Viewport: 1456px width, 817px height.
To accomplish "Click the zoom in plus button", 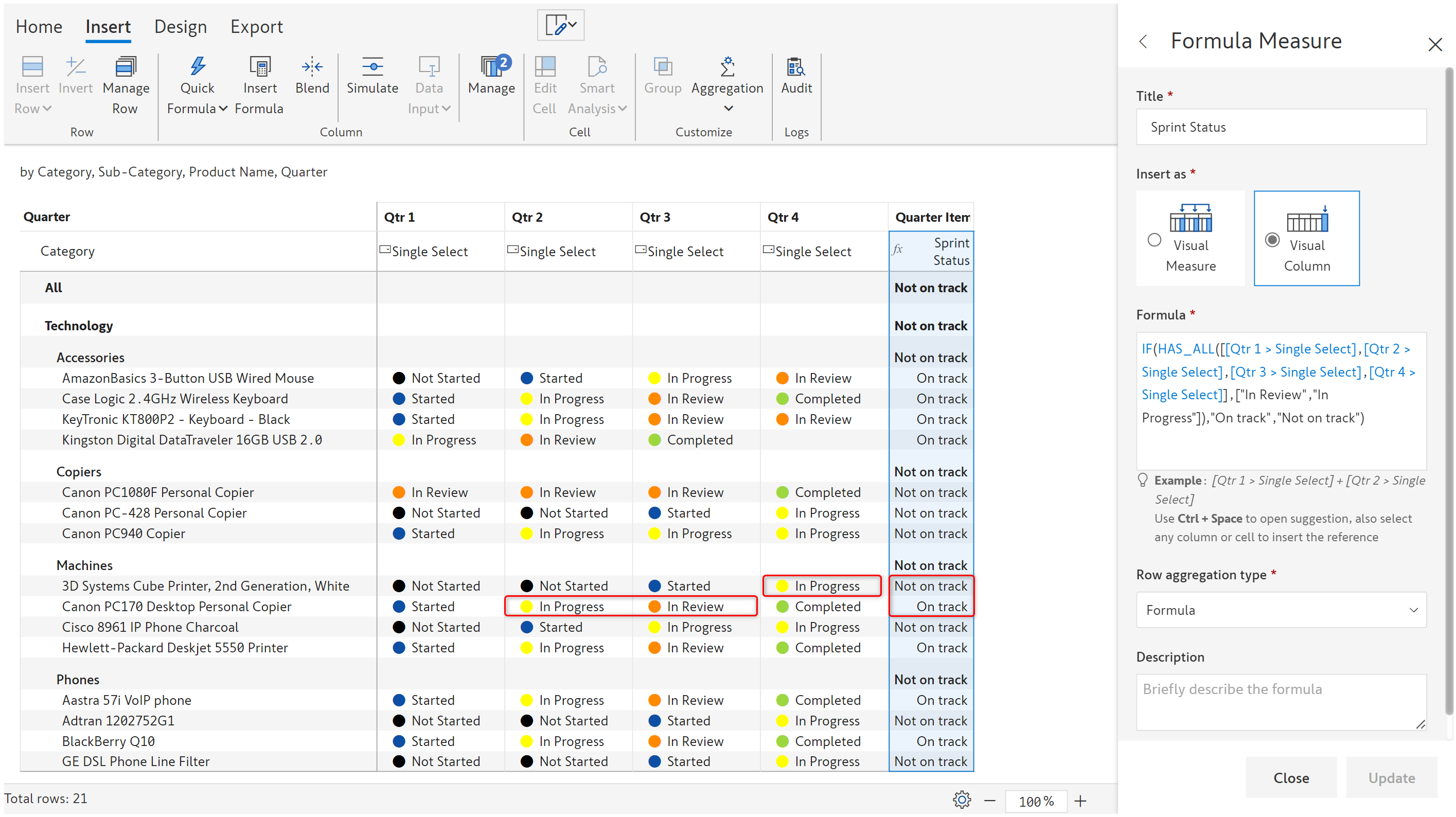I will 1079,801.
